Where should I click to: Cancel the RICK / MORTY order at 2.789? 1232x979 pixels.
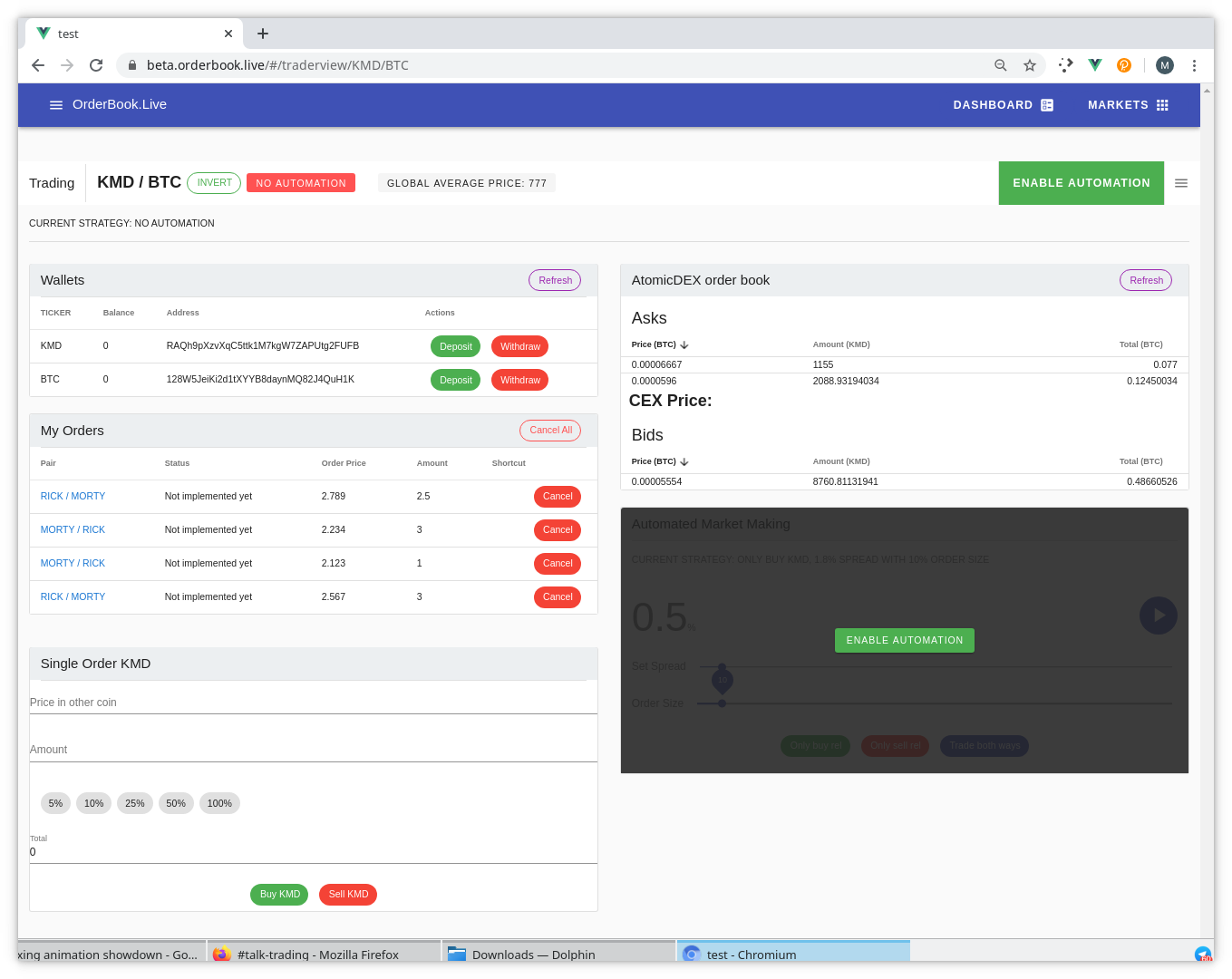[557, 497]
